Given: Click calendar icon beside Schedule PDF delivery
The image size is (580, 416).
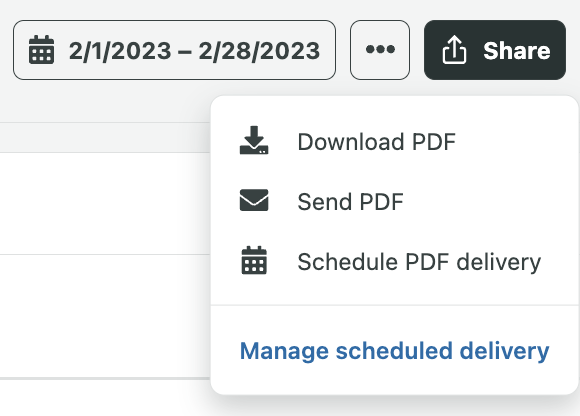Looking at the screenshot, I should pyautogui.click(x=254, y=260).
